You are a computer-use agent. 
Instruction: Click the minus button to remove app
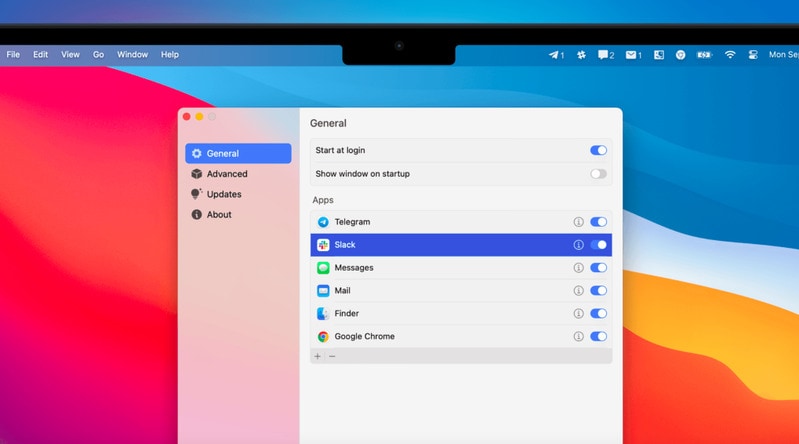[332, 356]
